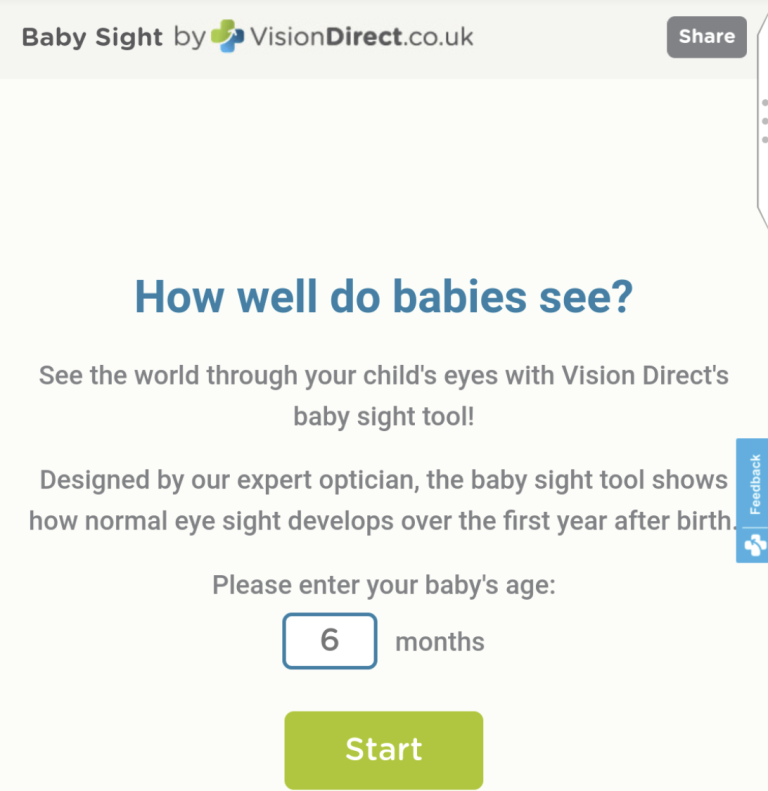Open the VisionDirect.co.uk wordmark link
The width and height of the screenshot is (768, 791).
pos(362,37)
